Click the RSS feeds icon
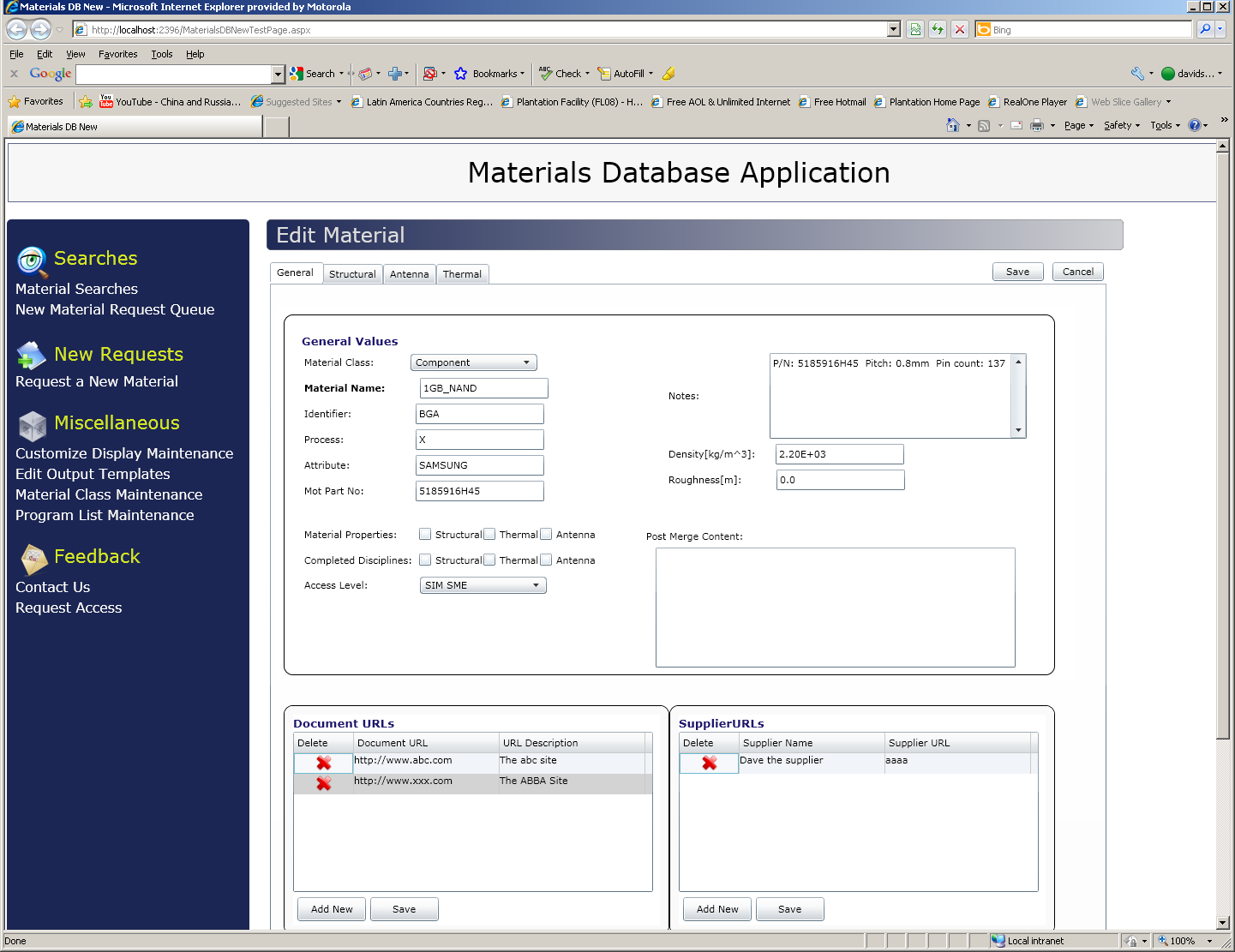 (x=984, y=125)
